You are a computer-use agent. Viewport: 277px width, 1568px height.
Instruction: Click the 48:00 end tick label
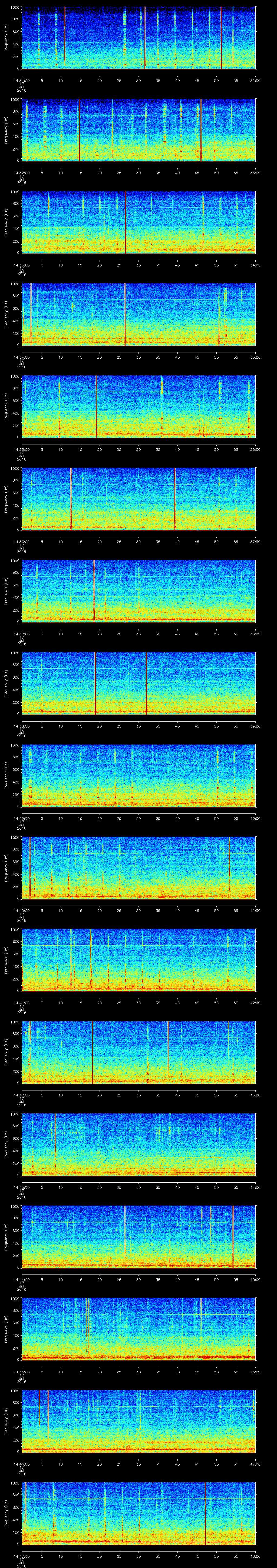tap(255, 1556)
